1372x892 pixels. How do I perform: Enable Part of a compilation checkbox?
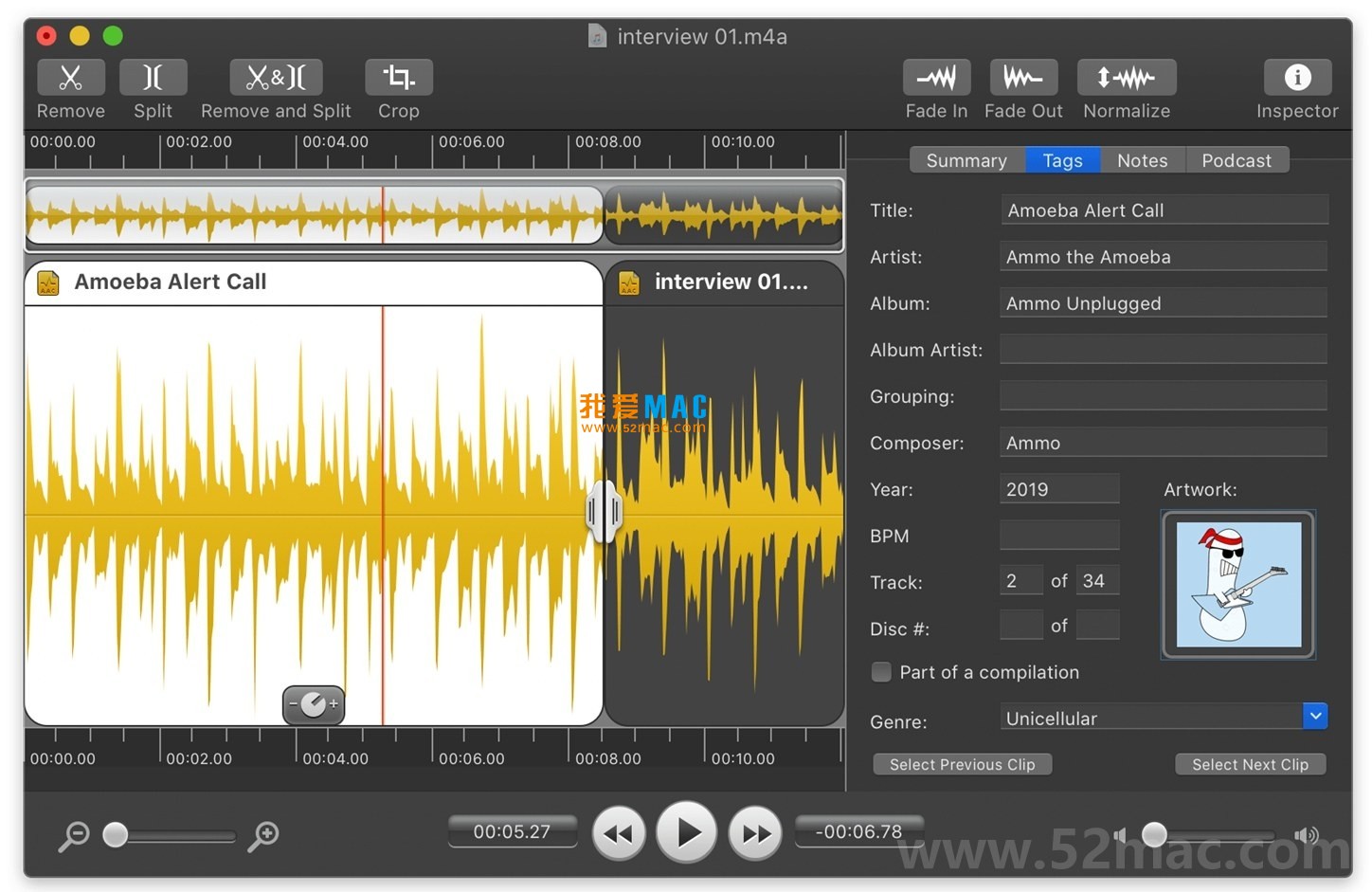pos(881,672)
